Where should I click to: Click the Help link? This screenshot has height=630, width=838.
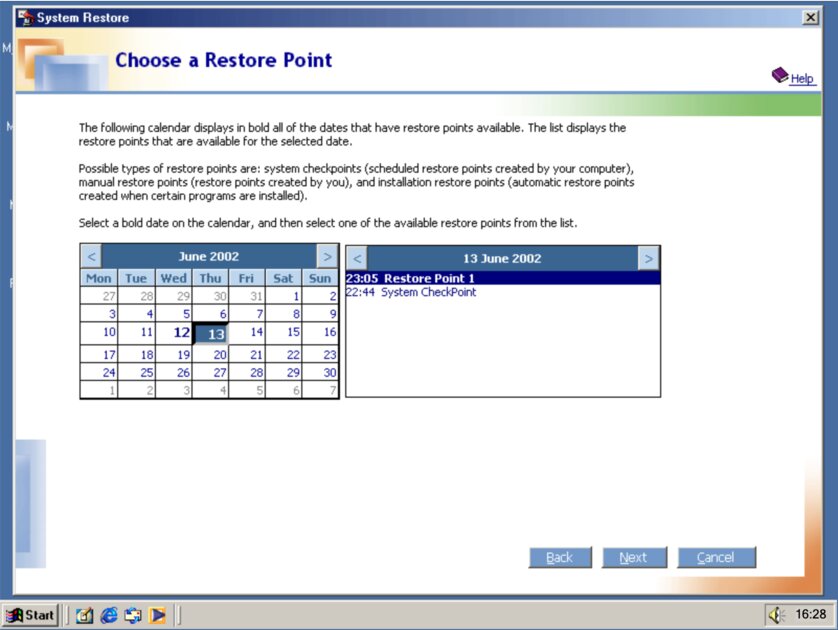(803, 79)
